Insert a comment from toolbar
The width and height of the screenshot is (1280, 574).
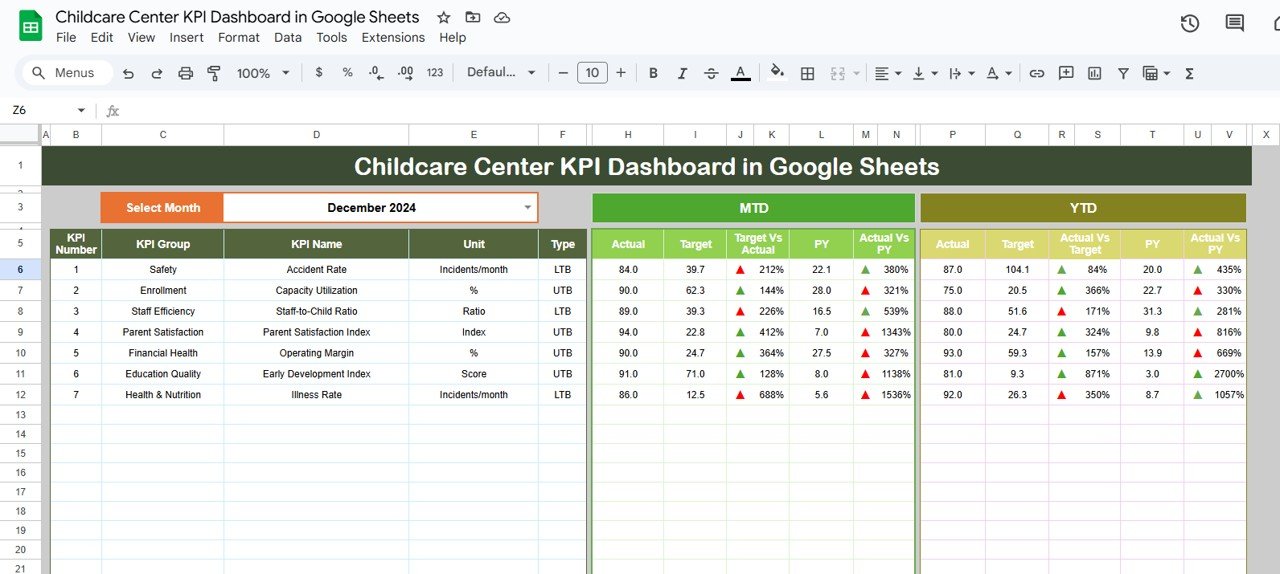tap(1066, 73)
